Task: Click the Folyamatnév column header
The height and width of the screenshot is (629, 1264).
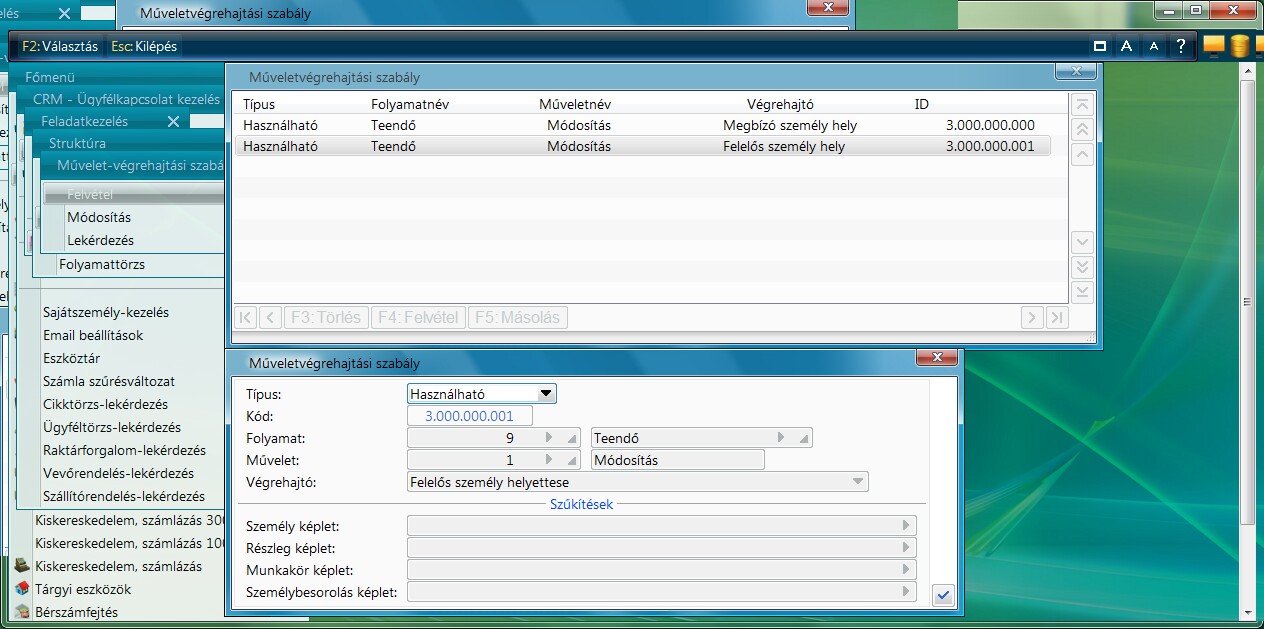Action: tap(411, 104)
